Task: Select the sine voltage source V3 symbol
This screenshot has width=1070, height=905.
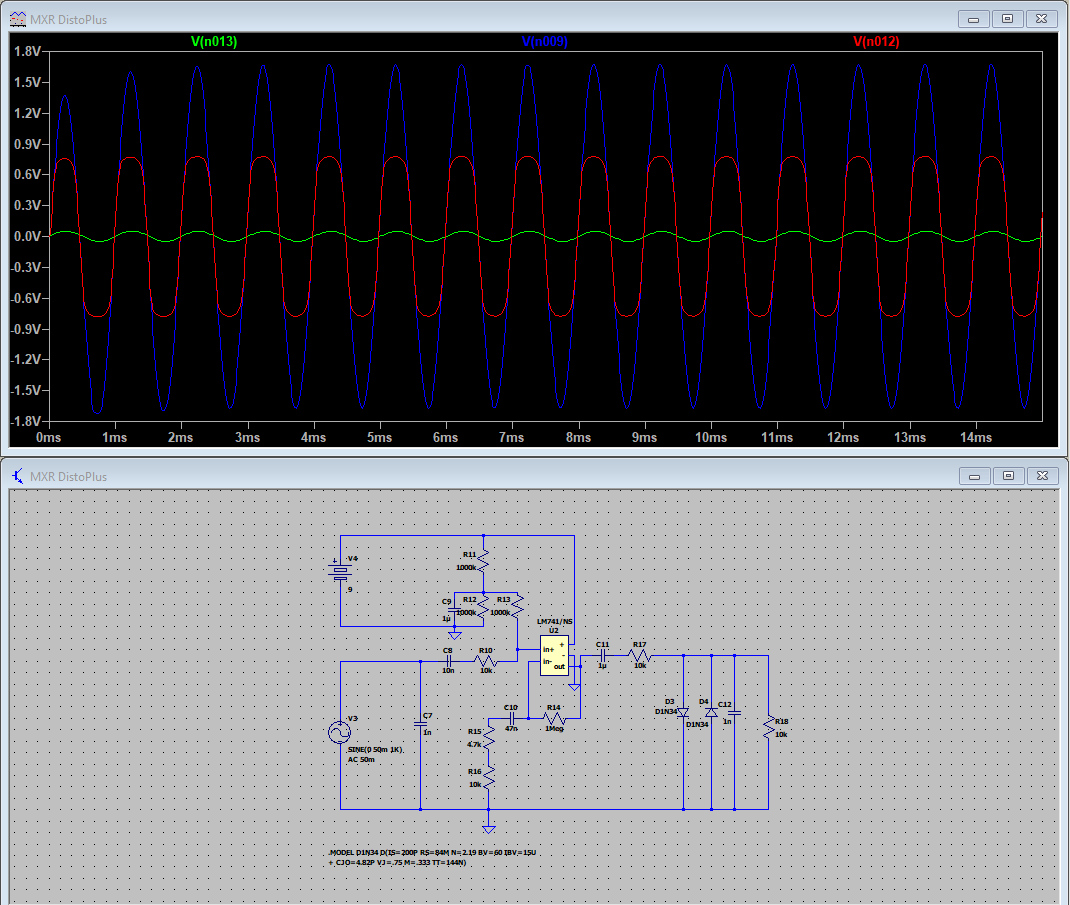Action: (x=340, y=732)
